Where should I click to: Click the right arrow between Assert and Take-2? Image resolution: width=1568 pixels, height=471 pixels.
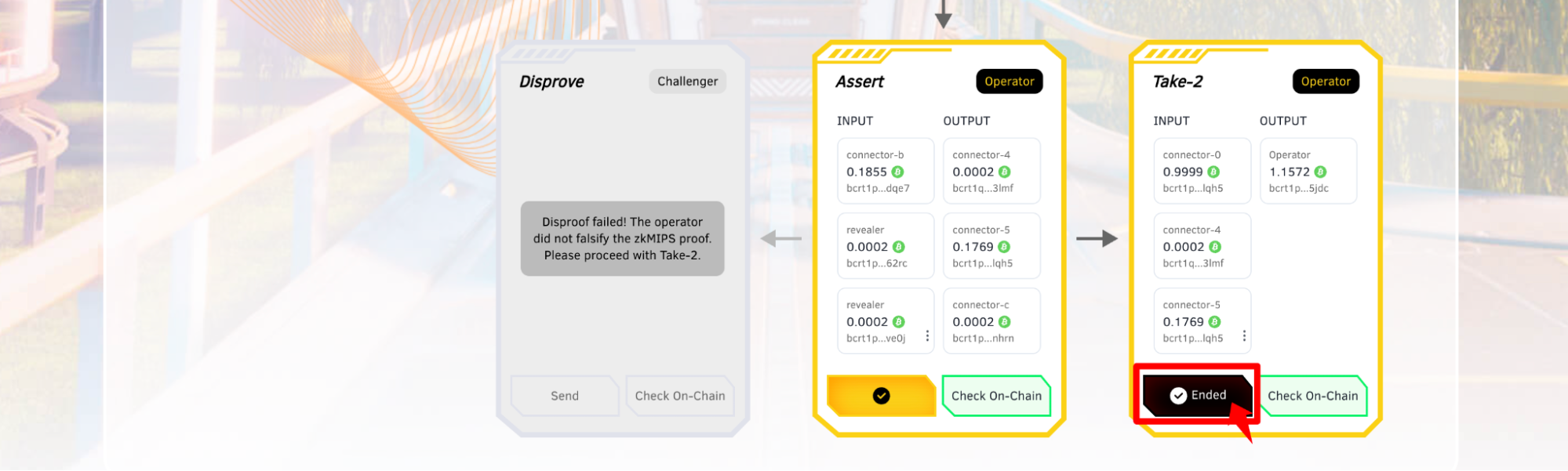[1097, 238]
